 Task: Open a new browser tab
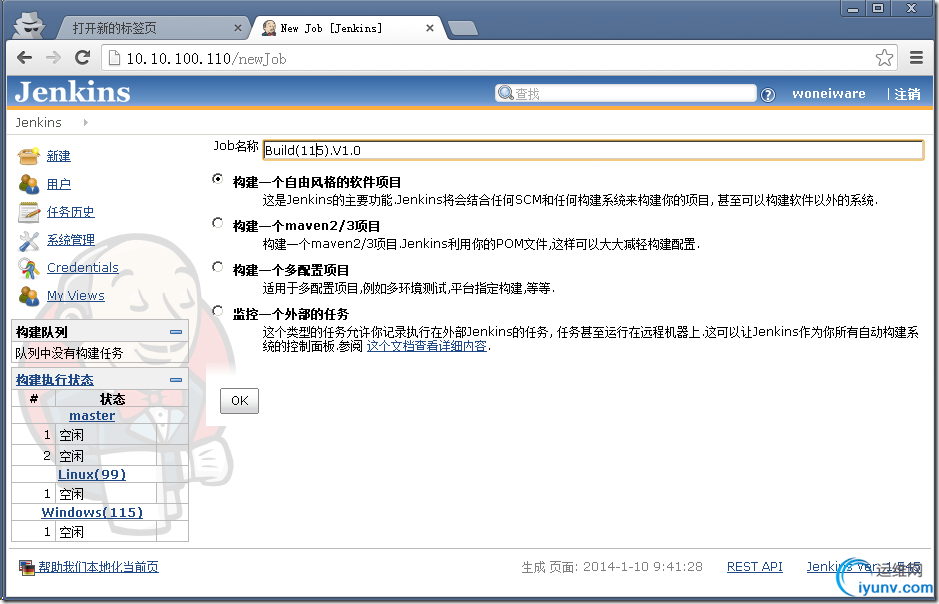[x=462, y=28]
